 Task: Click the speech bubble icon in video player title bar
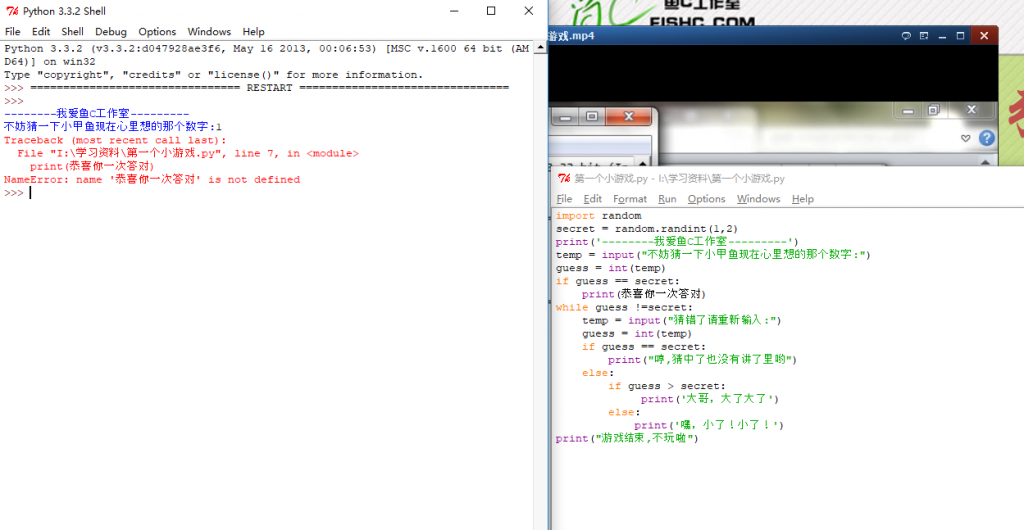(x=906, y=36)
